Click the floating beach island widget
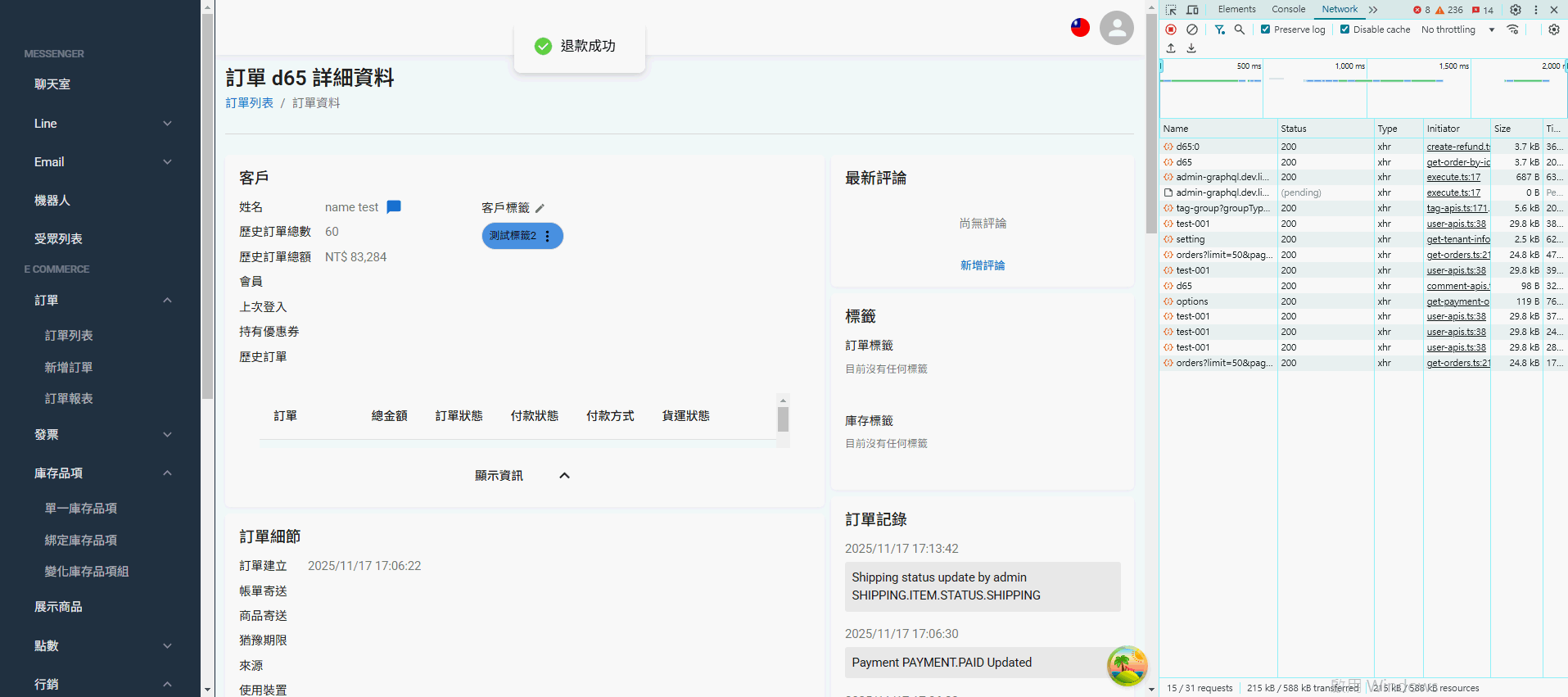 tap(1127, 666)
